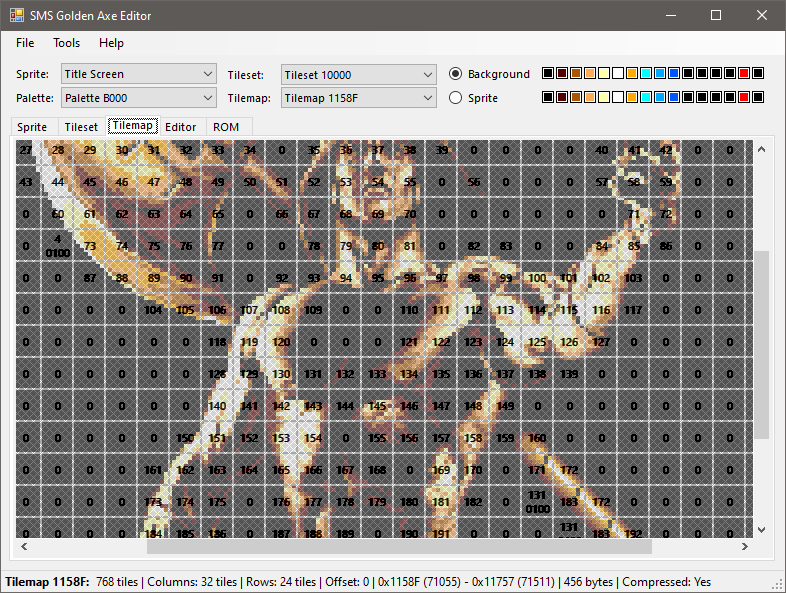786x593 pixels.
Task: Click the horizontal scrollbar thumb
Action: pos(399,546)
